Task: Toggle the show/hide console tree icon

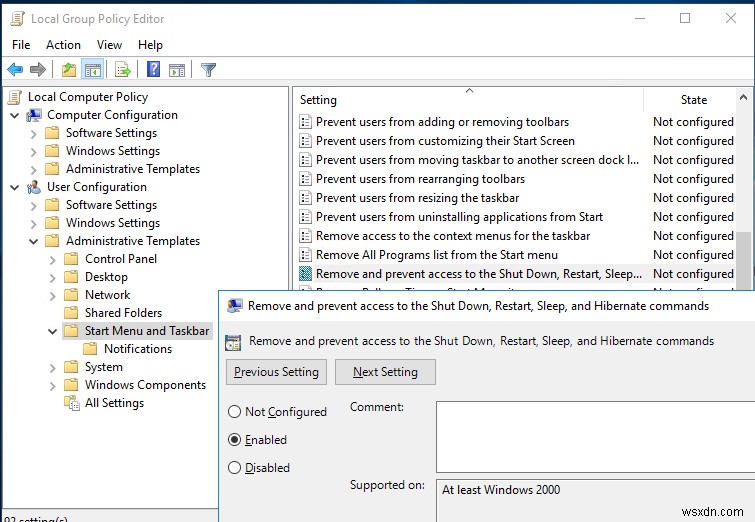Action: 92,70
